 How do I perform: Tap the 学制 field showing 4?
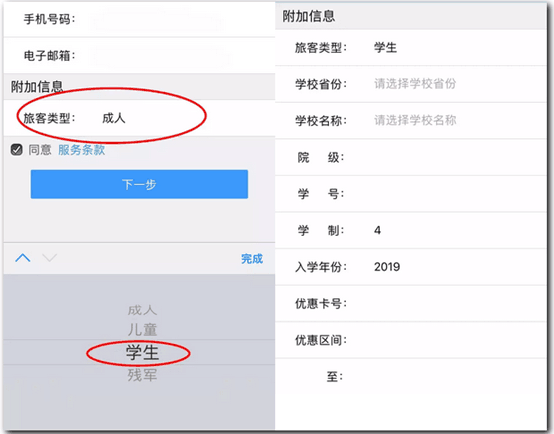tap(411, 230)
